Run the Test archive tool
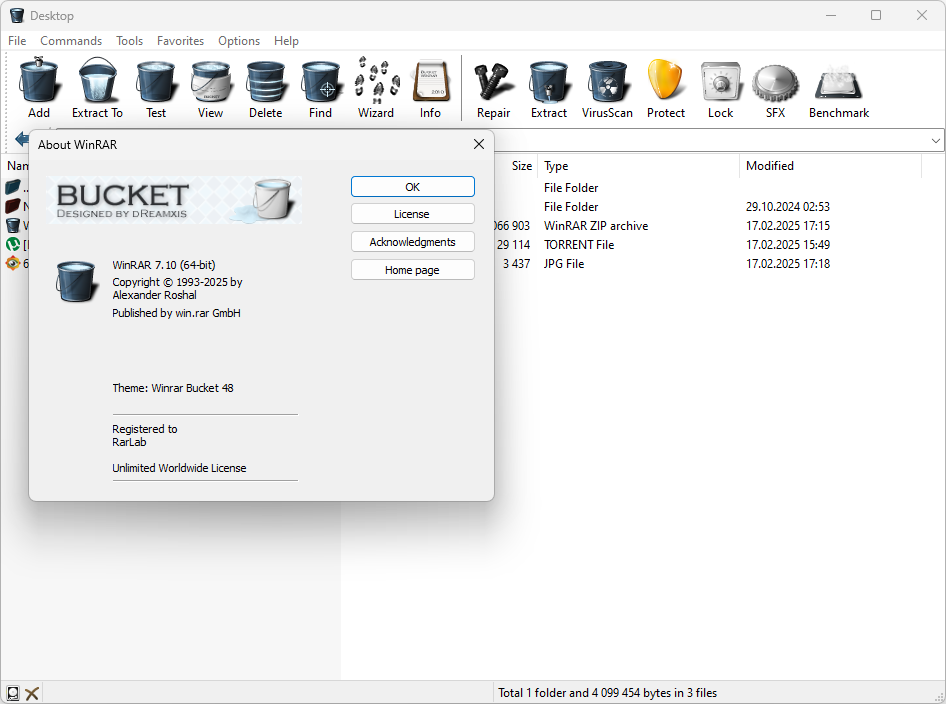 coord(156,88)
